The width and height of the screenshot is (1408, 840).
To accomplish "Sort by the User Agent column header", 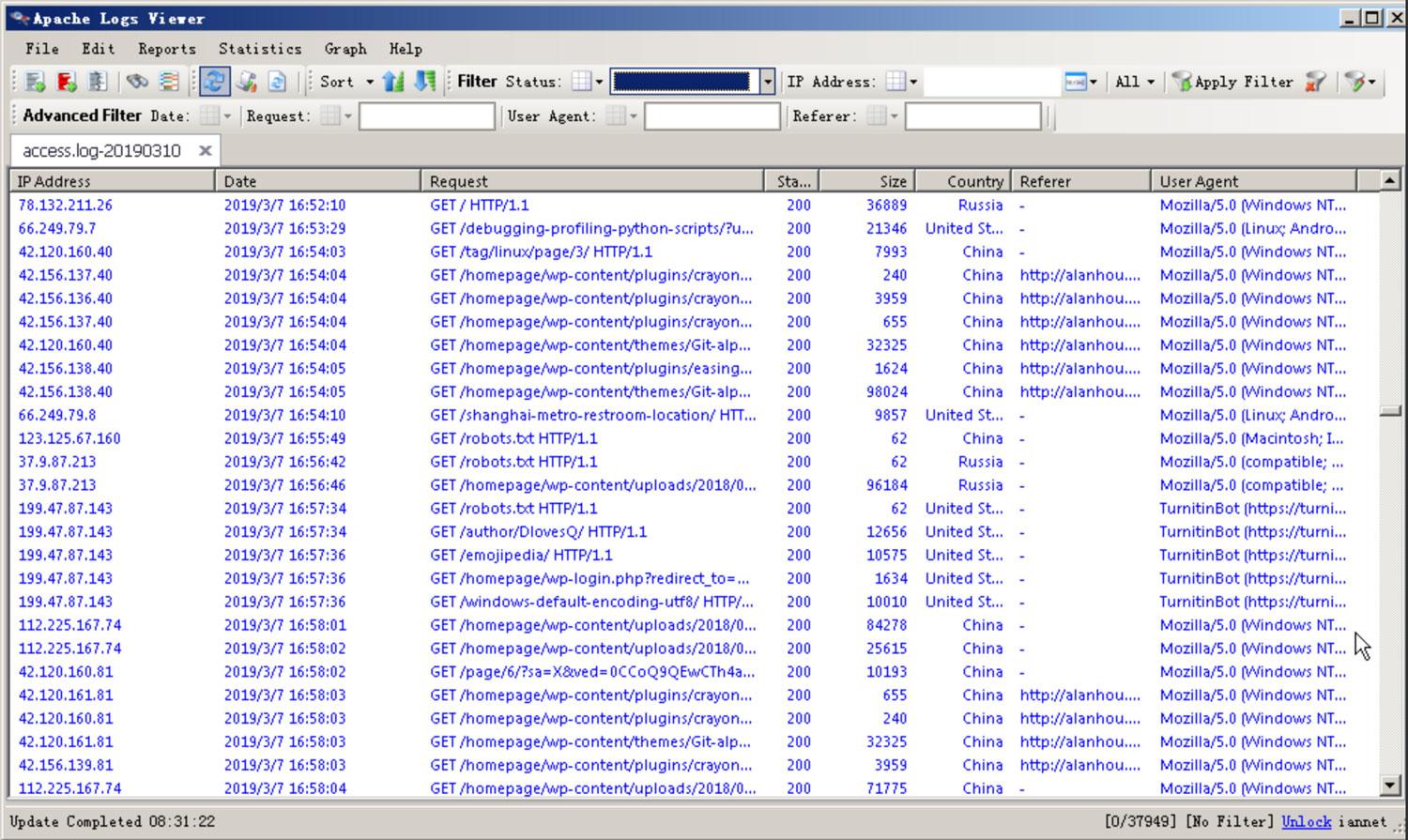I will tap(1254, 181).
